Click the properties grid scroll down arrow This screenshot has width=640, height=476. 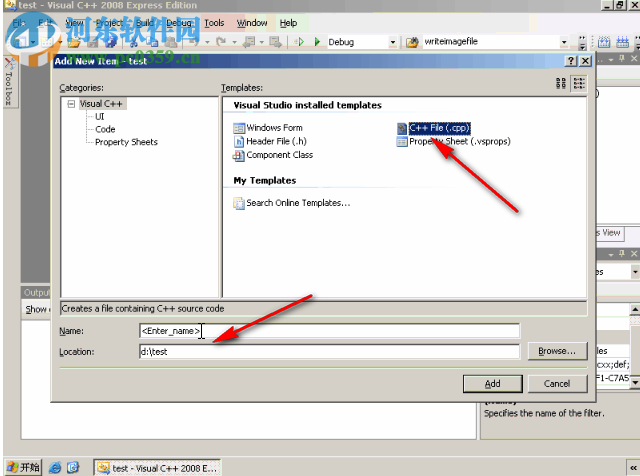click(635, 383)
